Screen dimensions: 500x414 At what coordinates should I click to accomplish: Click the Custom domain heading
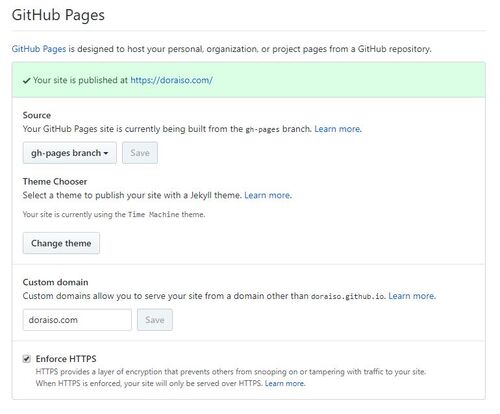tap(56, 282)
